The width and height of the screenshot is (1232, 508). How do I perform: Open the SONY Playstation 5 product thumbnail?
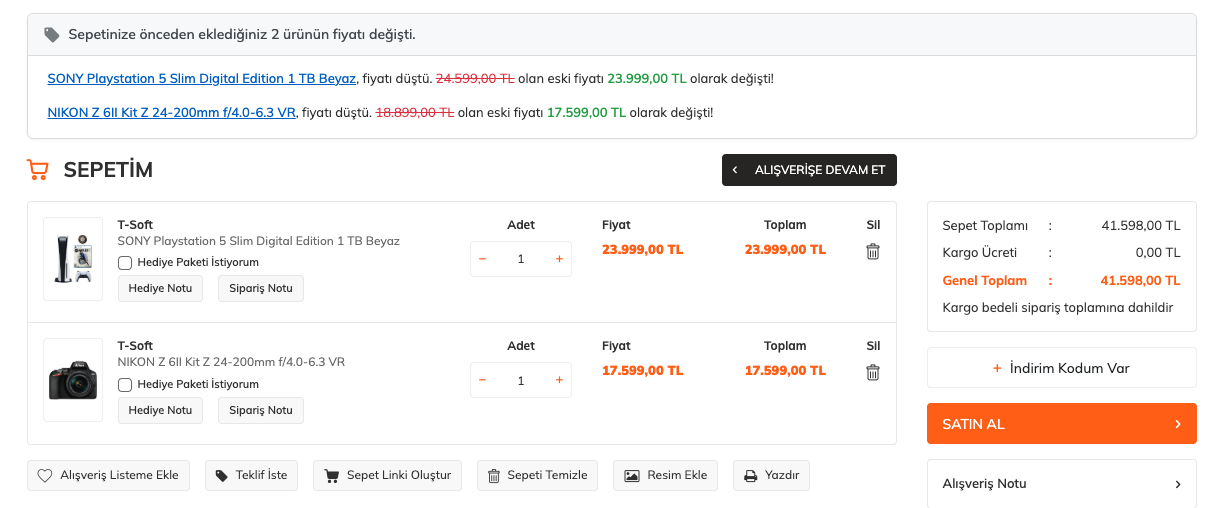[73, 259]
